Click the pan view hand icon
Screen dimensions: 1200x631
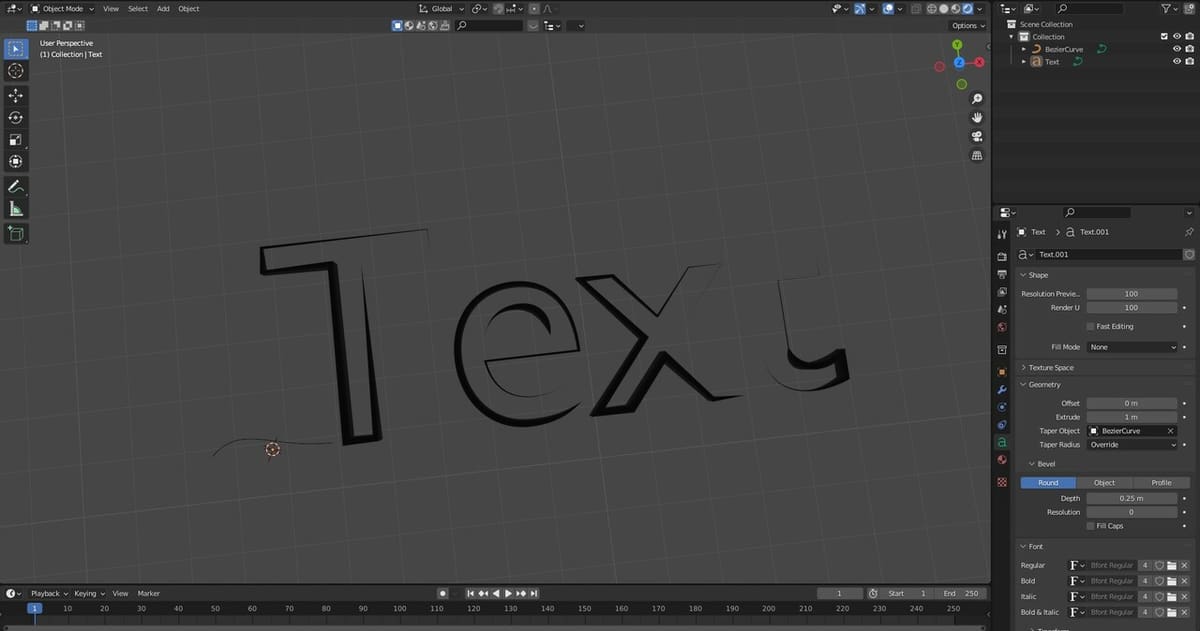[977, 117]
